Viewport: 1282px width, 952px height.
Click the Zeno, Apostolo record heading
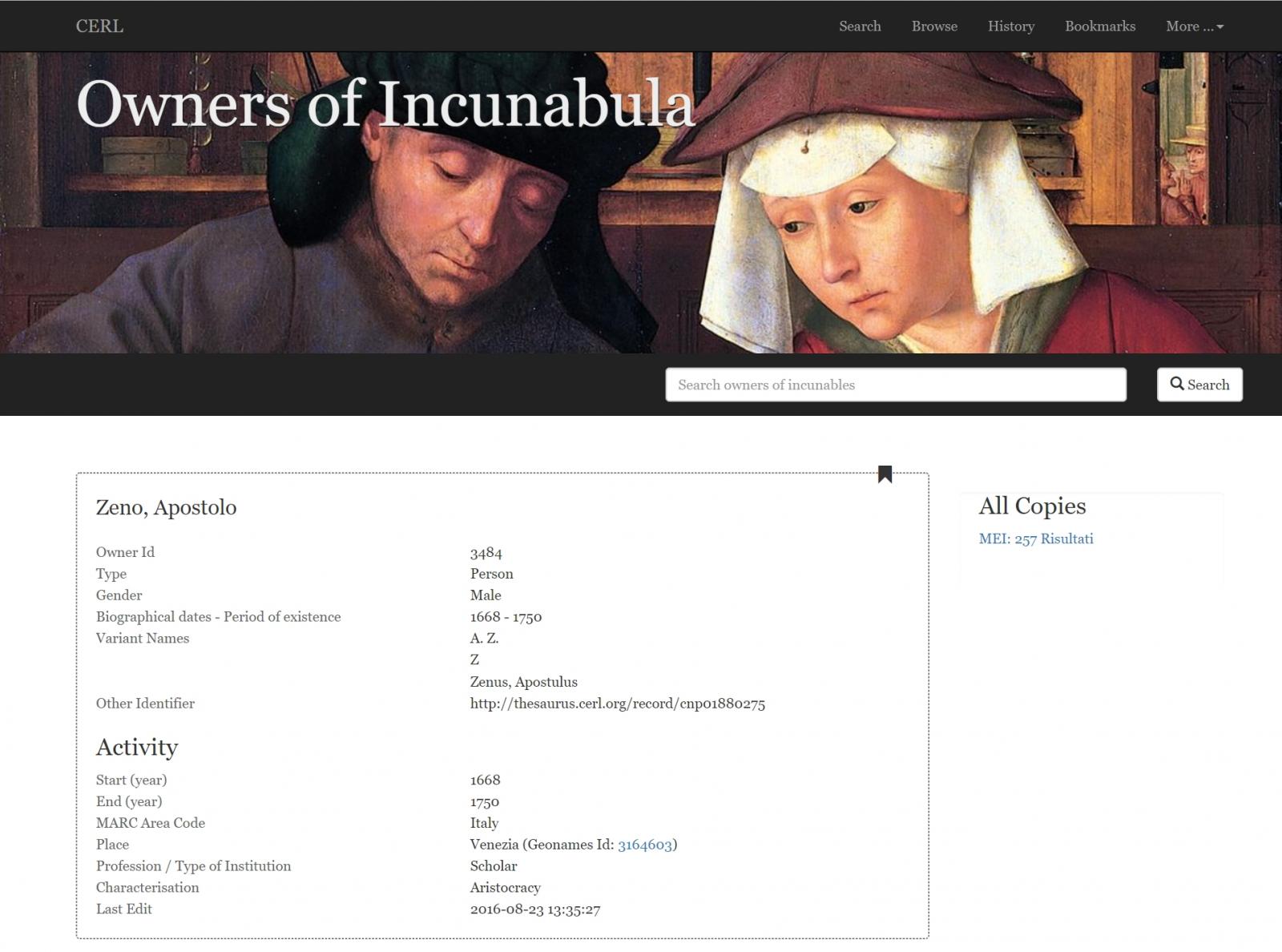point(166,507)
